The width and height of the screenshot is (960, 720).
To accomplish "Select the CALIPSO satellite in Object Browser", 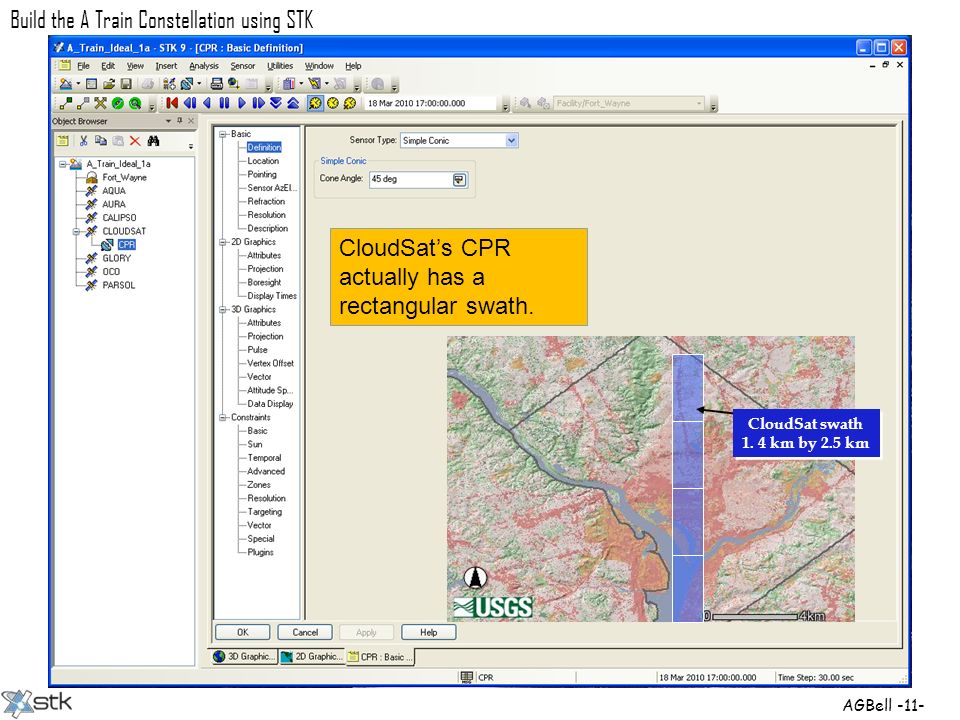I will (x=119, y=218).
